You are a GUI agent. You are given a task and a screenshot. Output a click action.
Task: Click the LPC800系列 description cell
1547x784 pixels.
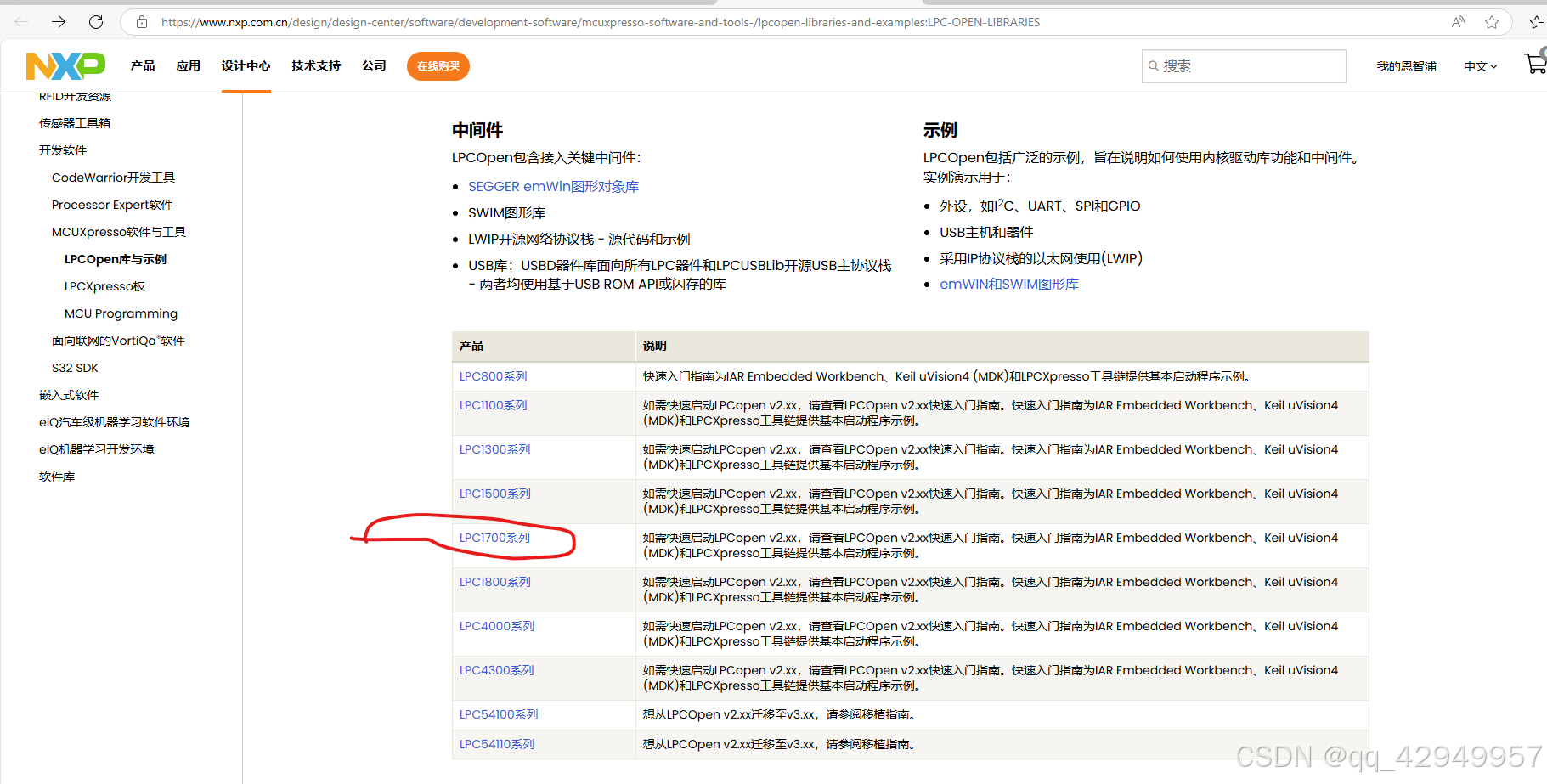pos(1002,376)
